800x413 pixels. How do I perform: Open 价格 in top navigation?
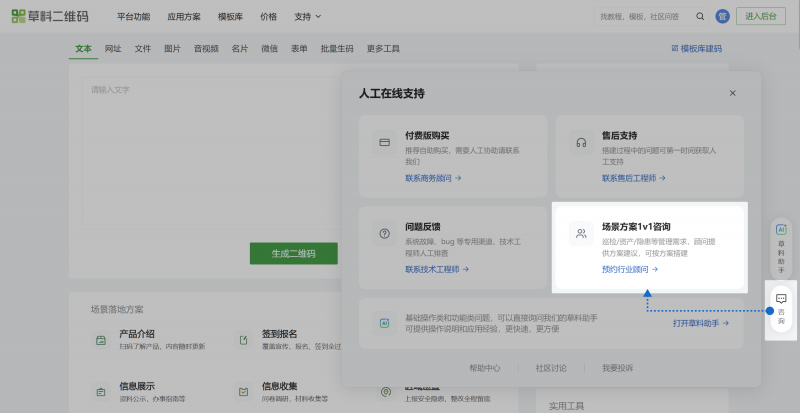(268, 16)
